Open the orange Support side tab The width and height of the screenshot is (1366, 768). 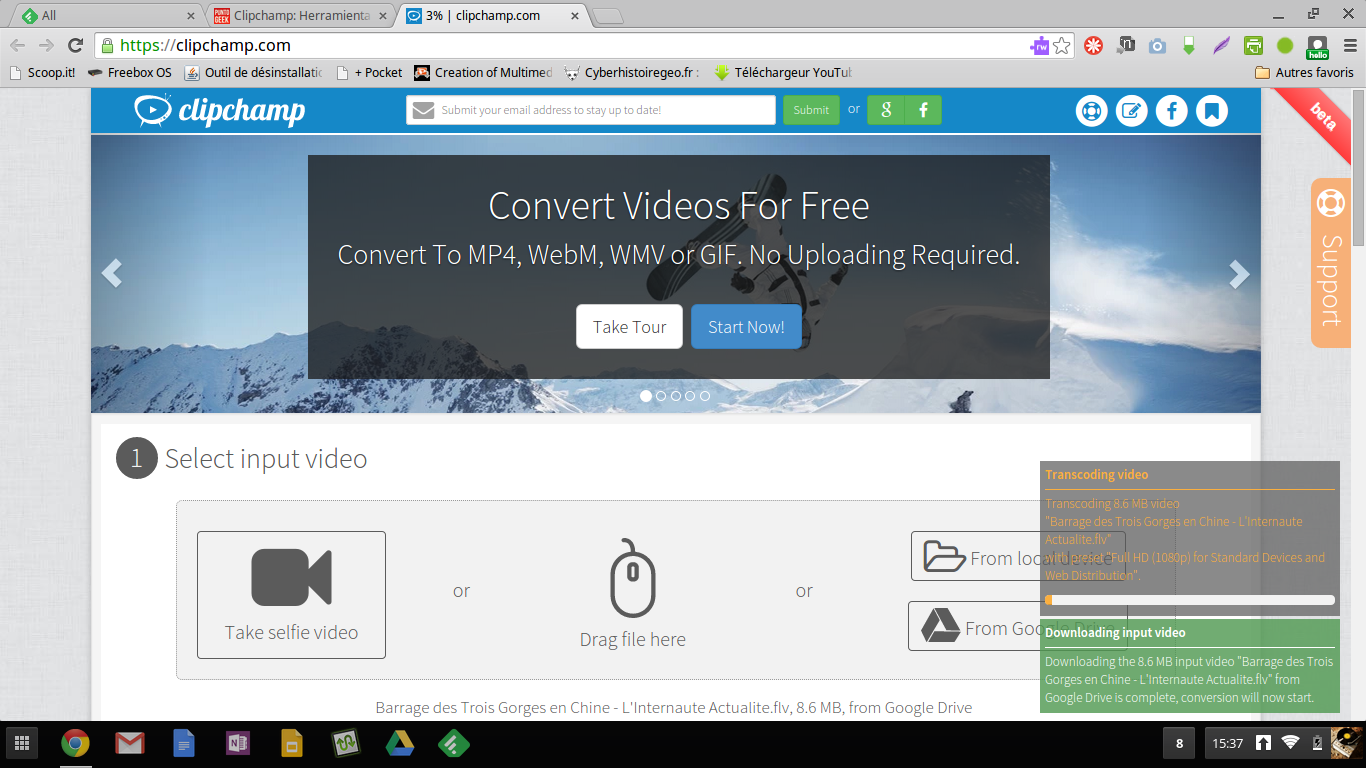pos(1331,263)
